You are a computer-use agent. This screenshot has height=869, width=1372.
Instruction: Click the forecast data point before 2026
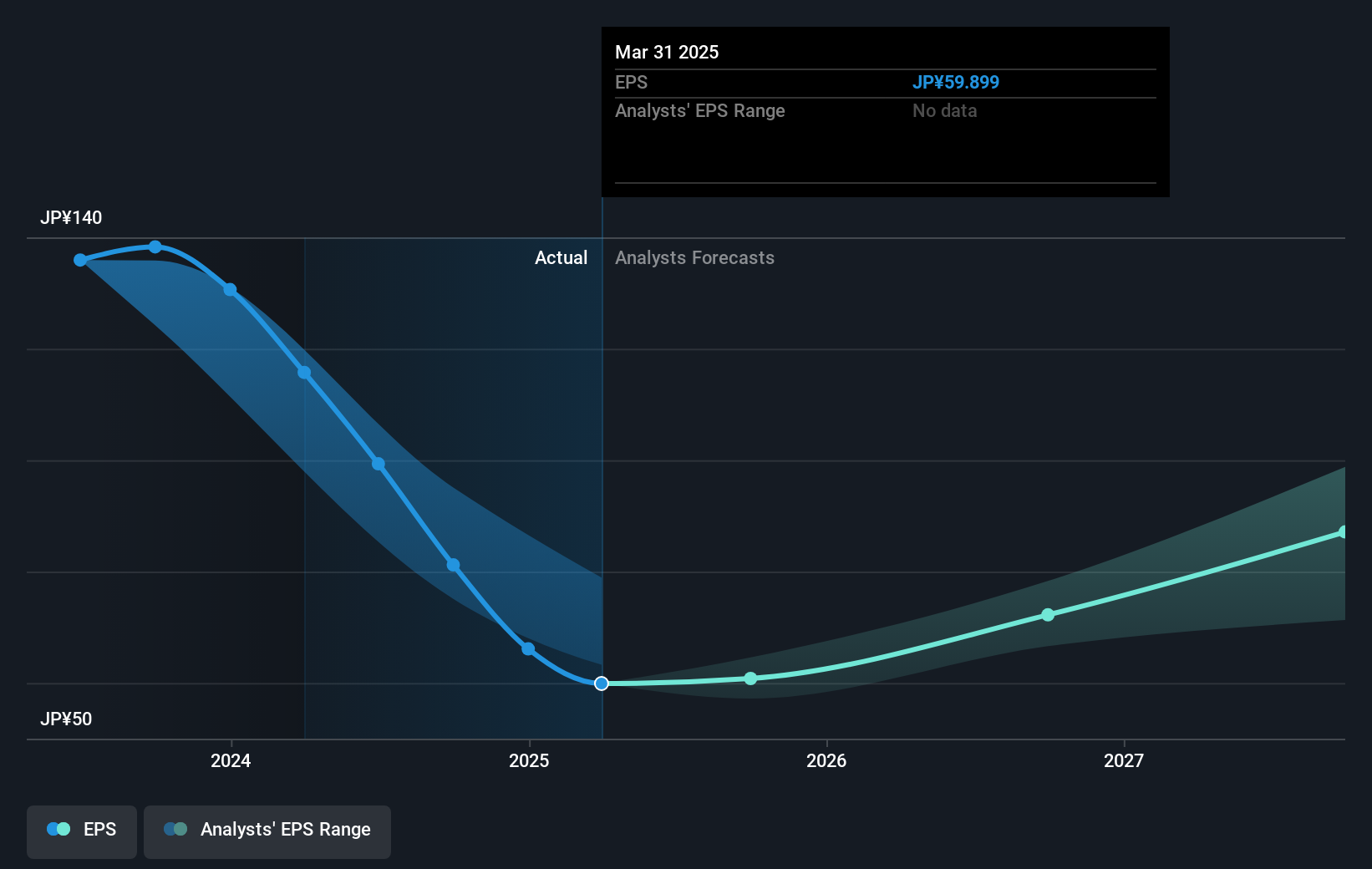point(750,678)
